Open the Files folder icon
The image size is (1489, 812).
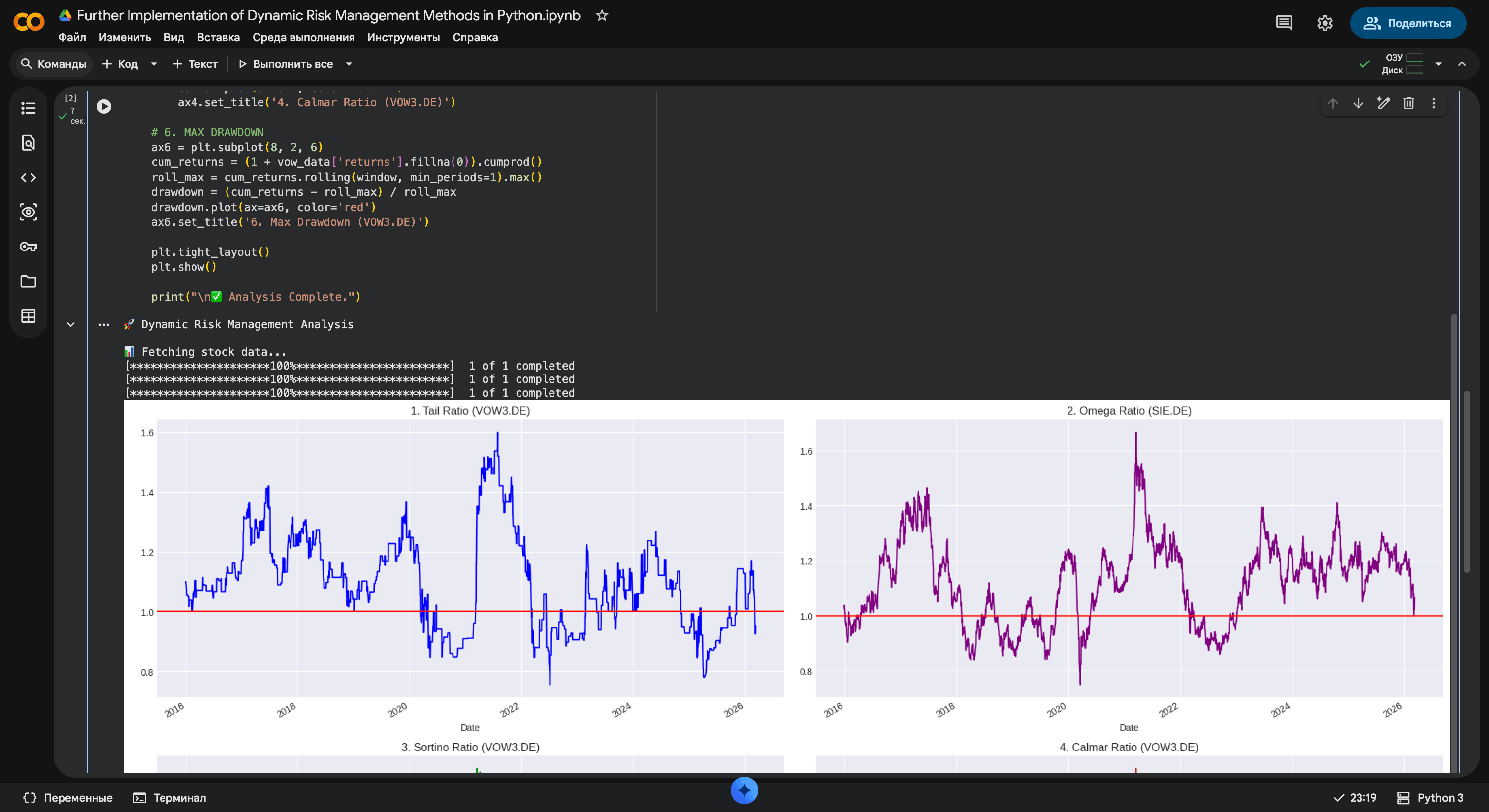point(29,281)
